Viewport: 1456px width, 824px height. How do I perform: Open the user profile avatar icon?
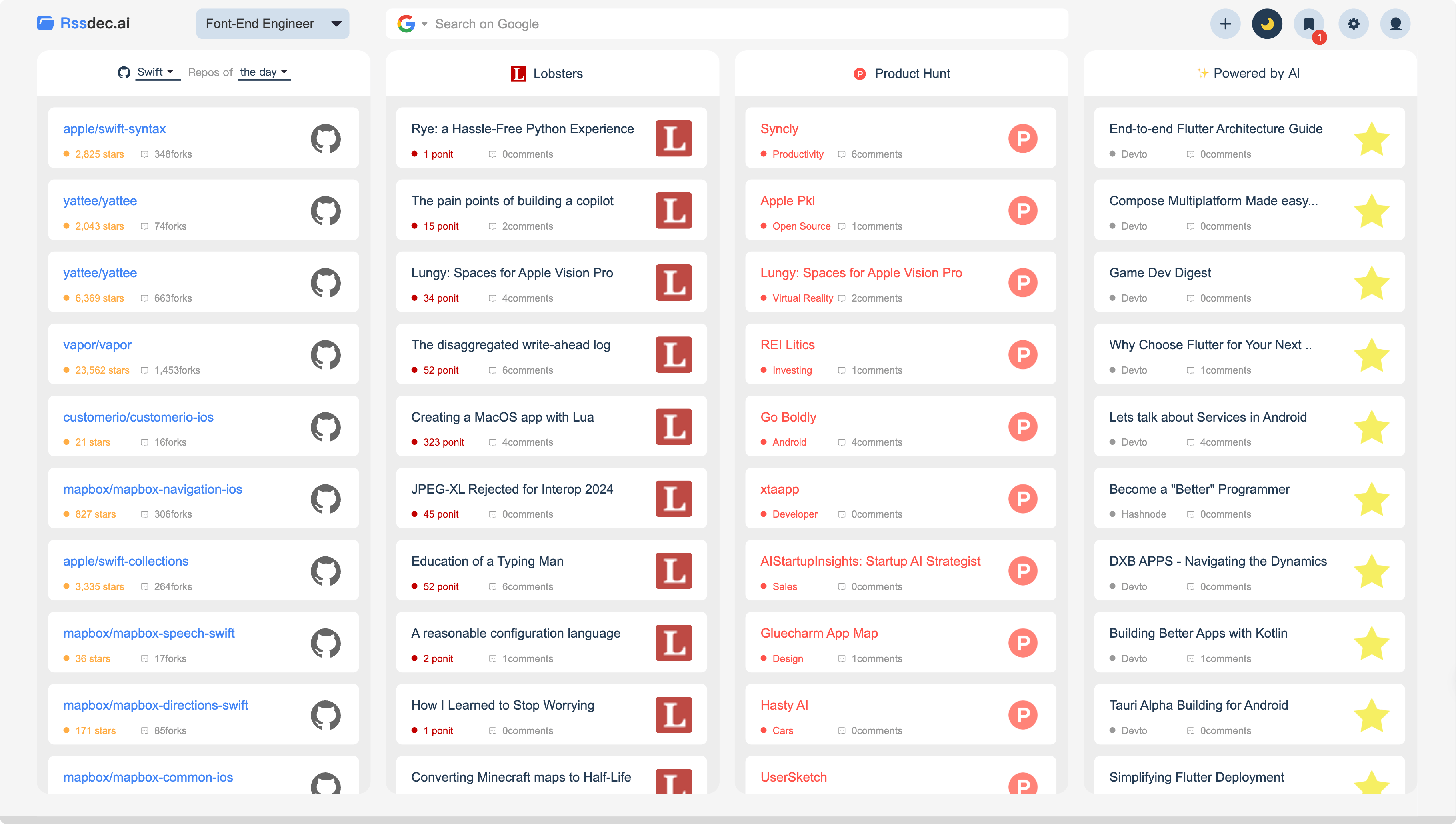point(1396,24)
